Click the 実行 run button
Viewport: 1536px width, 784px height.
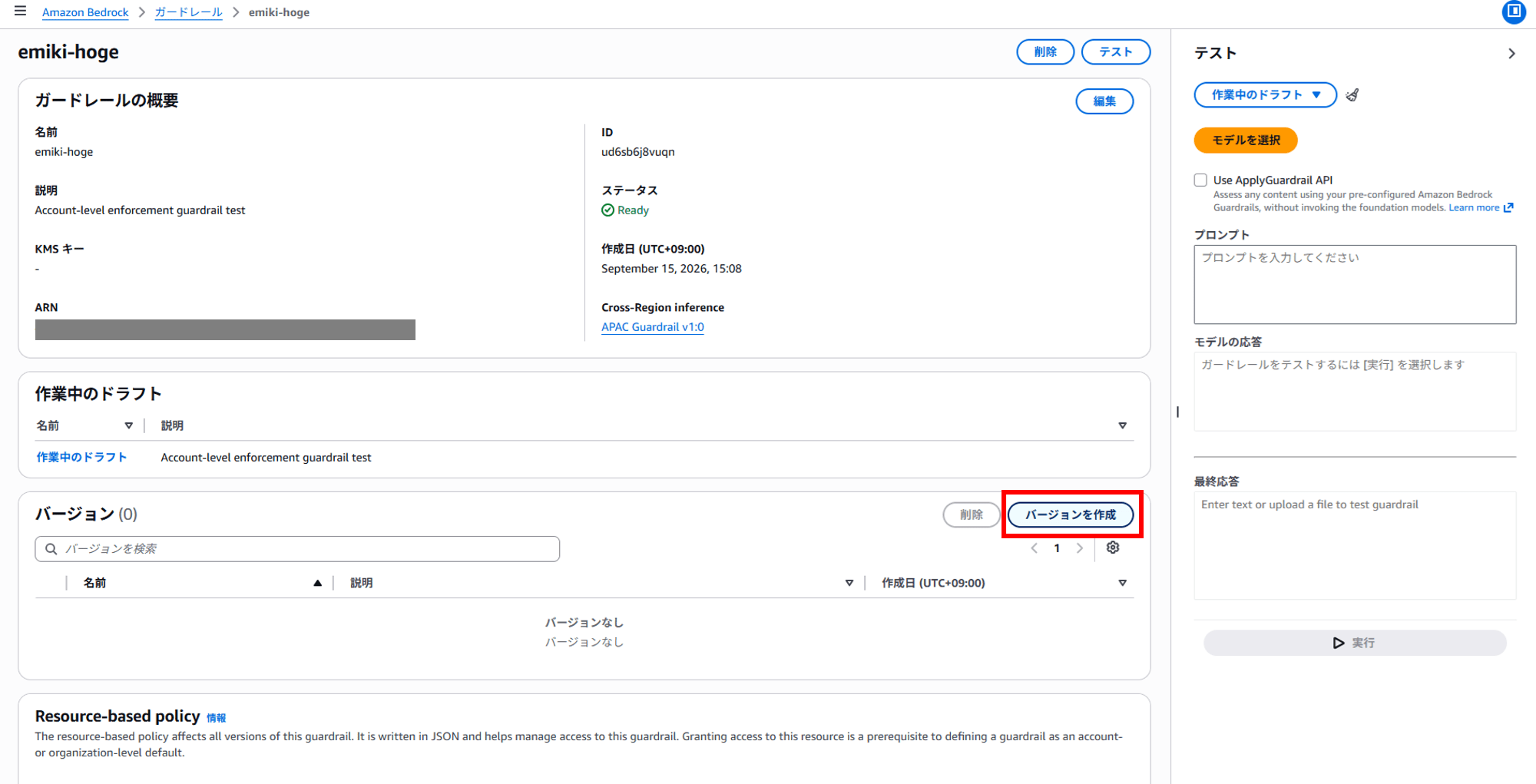click(x=1355, y=643)
